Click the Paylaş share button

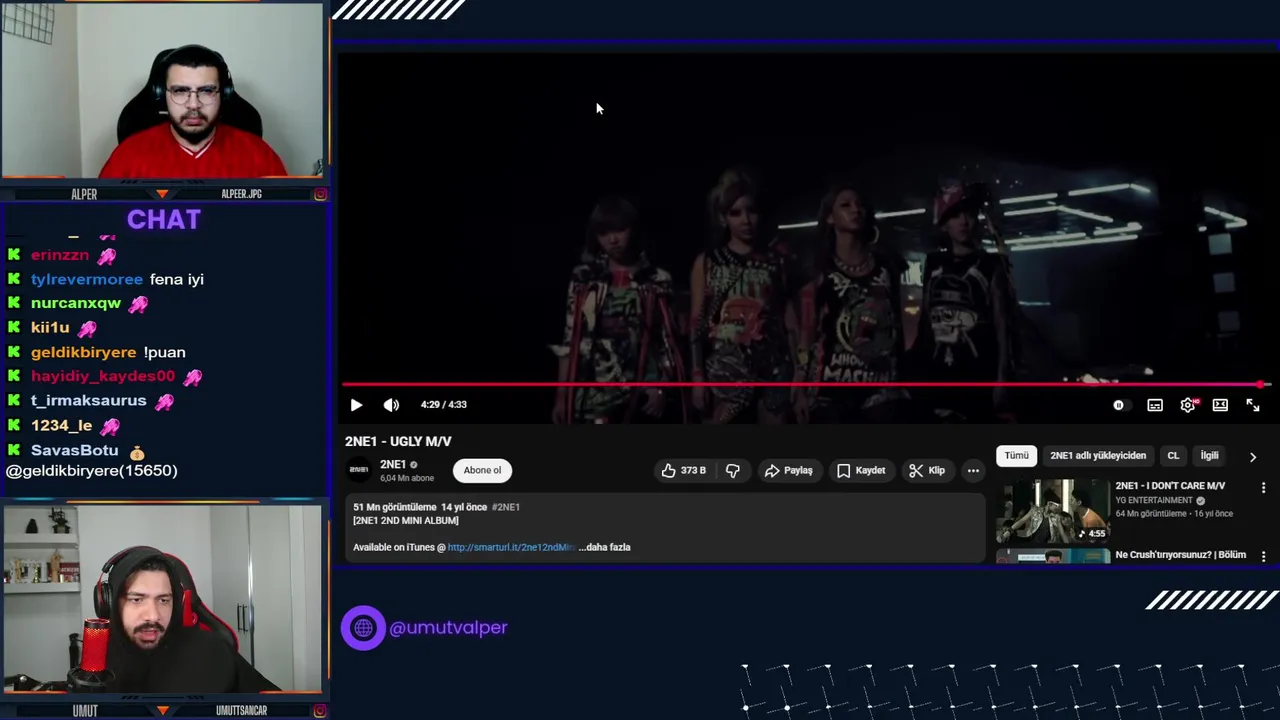point(789,470)
